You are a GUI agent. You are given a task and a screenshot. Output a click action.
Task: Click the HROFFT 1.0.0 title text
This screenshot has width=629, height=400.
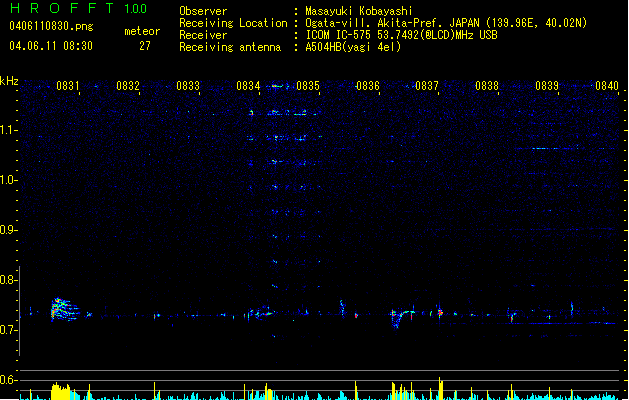click(79, 8)
